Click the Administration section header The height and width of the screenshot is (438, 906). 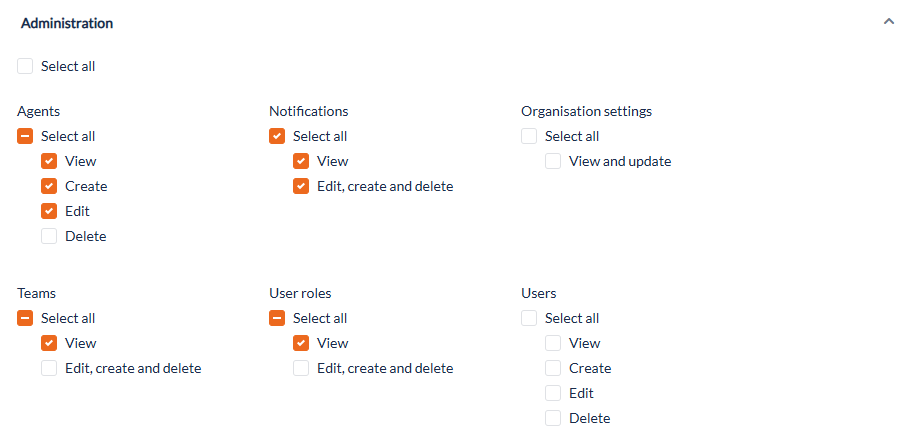point(67,23)
